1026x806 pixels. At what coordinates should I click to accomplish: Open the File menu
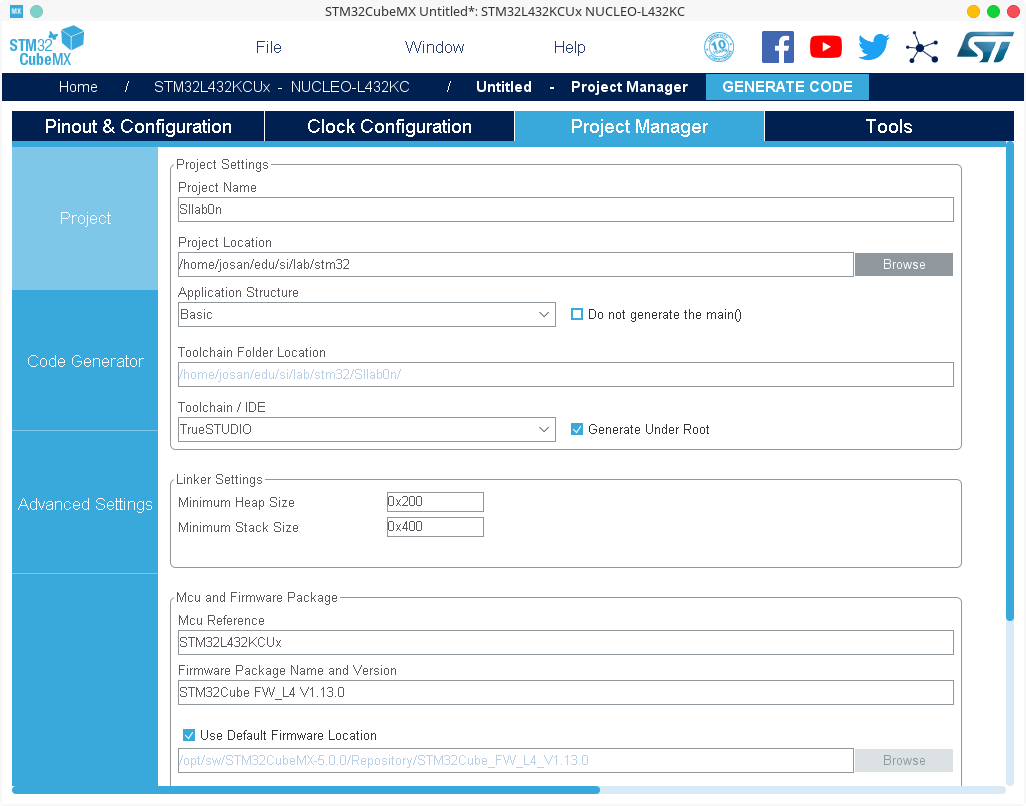point(268,47)
